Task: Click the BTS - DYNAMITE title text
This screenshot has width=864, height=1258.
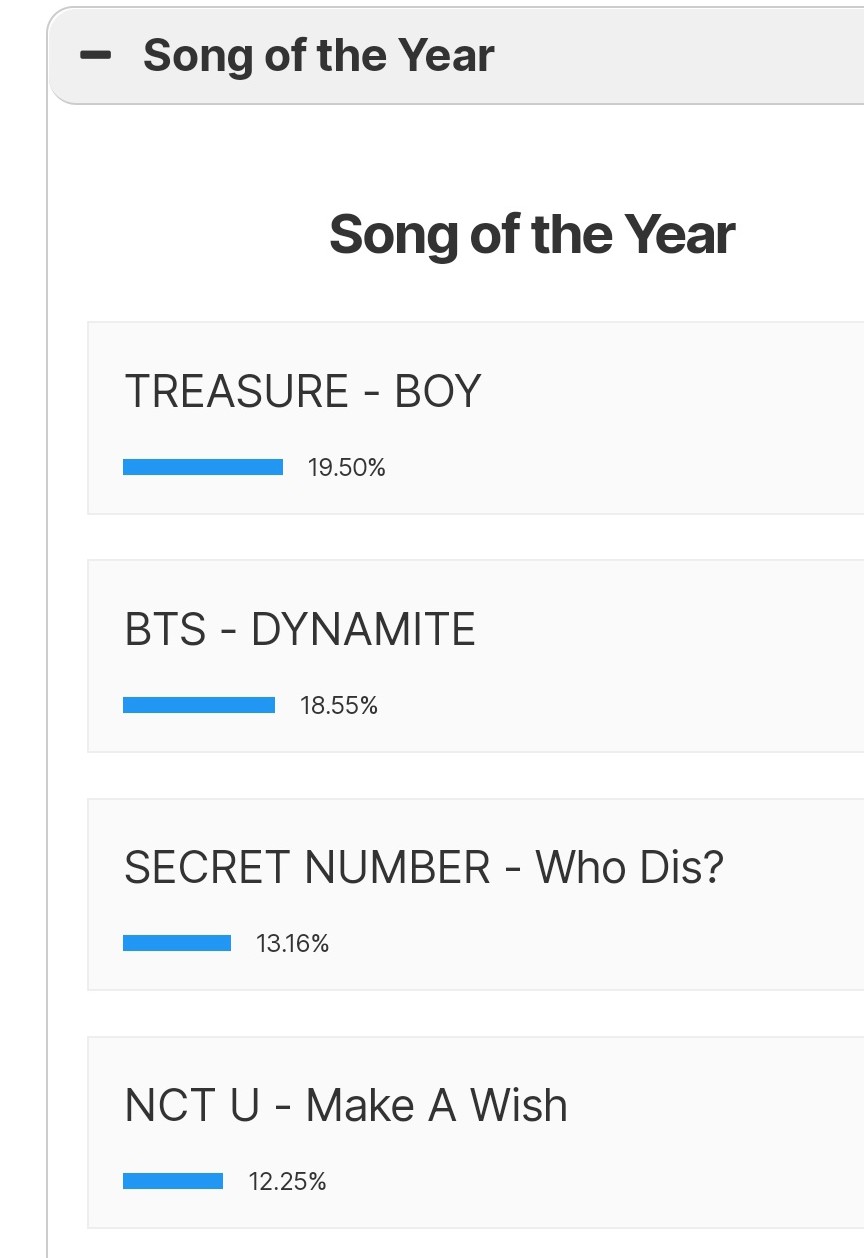Action: pyautogui.click(x=300, y=630)
